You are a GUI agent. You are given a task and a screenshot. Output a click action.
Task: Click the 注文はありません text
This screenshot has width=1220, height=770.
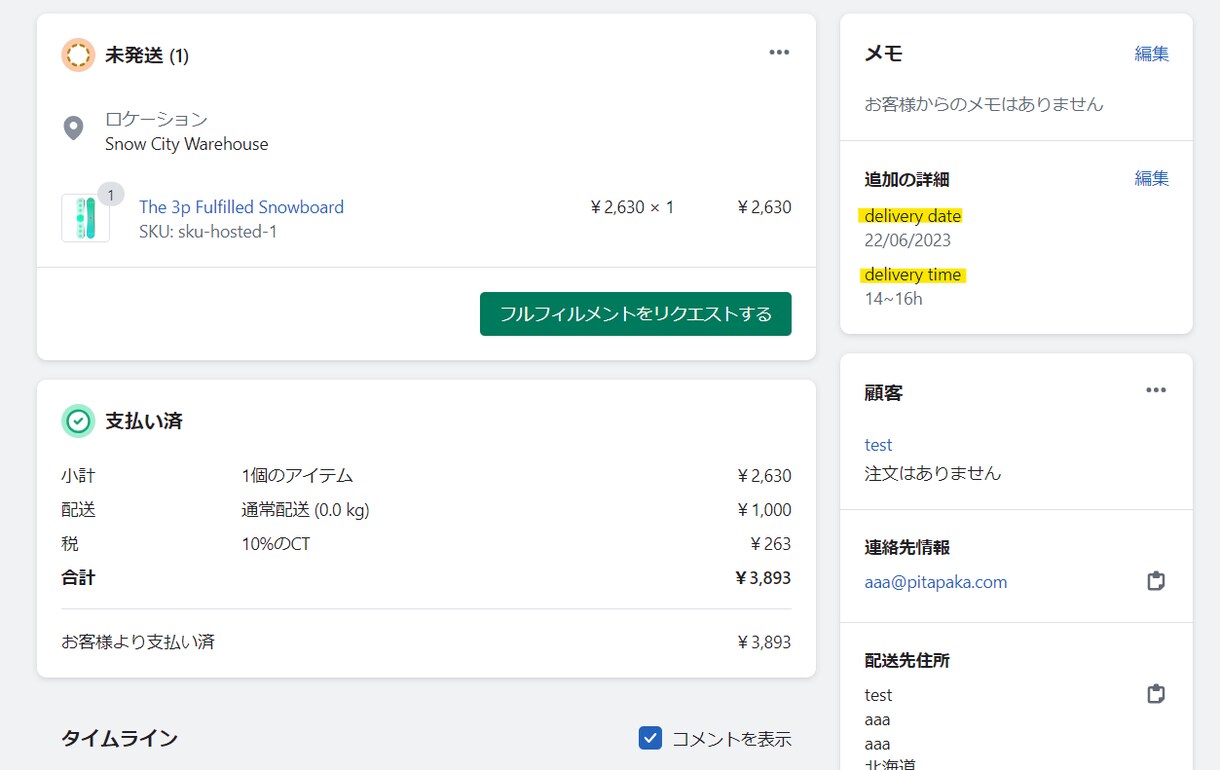click(933, 473)
